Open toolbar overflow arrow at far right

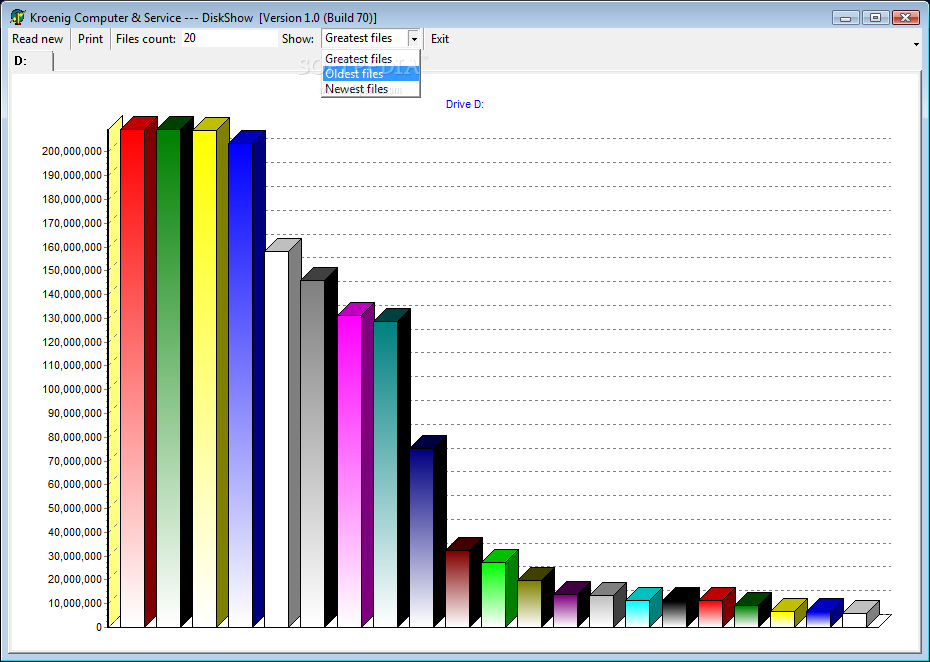tap(916, 44)
